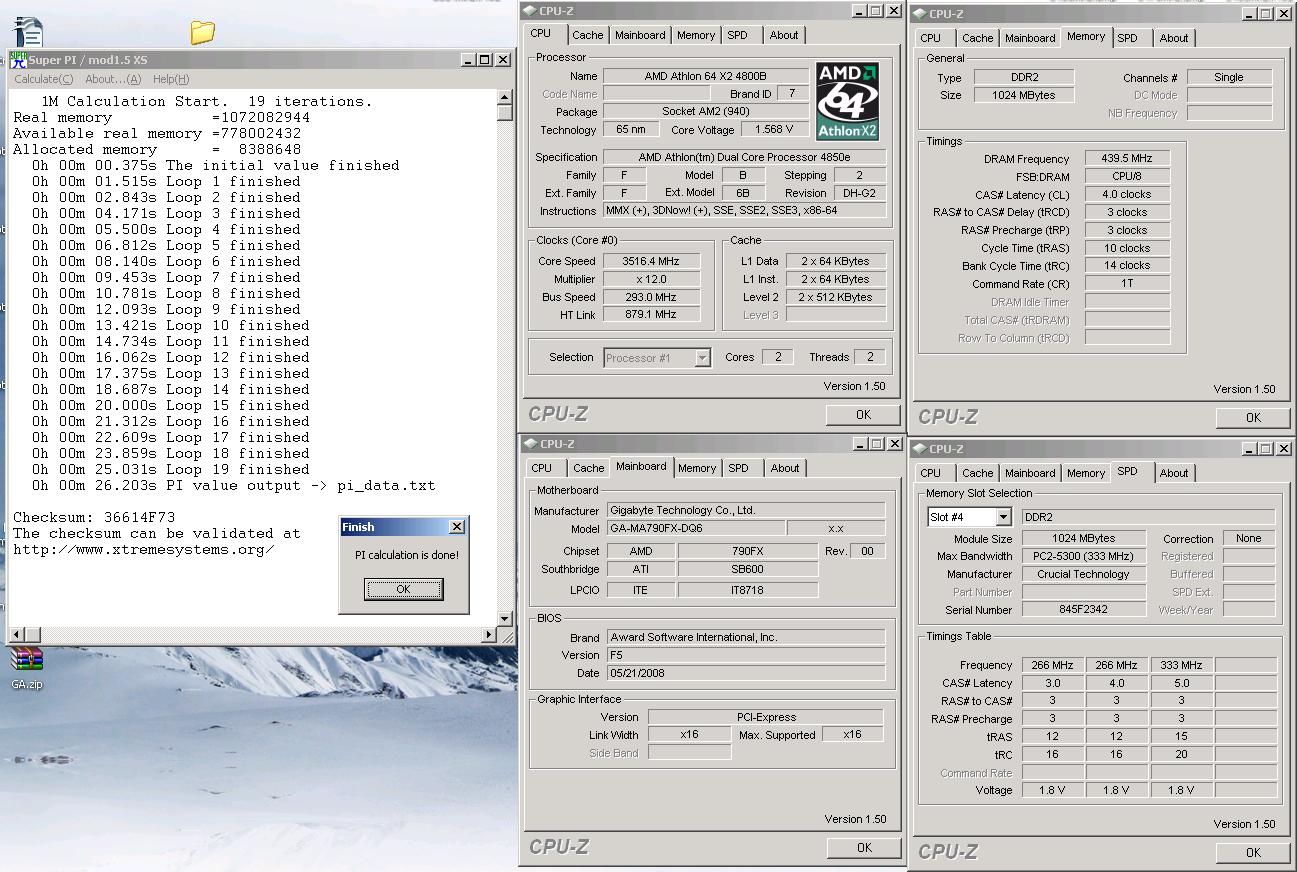Click the Crucial Technology manufacturer field
The height and width of the screenshot is (872, 1297).
pos(1083,574)
